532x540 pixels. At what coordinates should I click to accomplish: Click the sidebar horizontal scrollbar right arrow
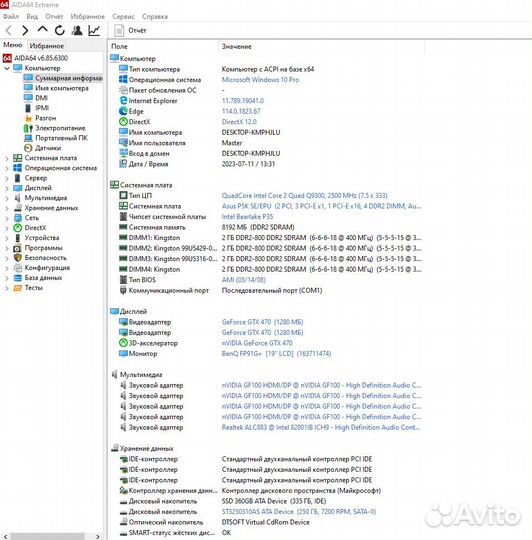(x=98, y=536)
